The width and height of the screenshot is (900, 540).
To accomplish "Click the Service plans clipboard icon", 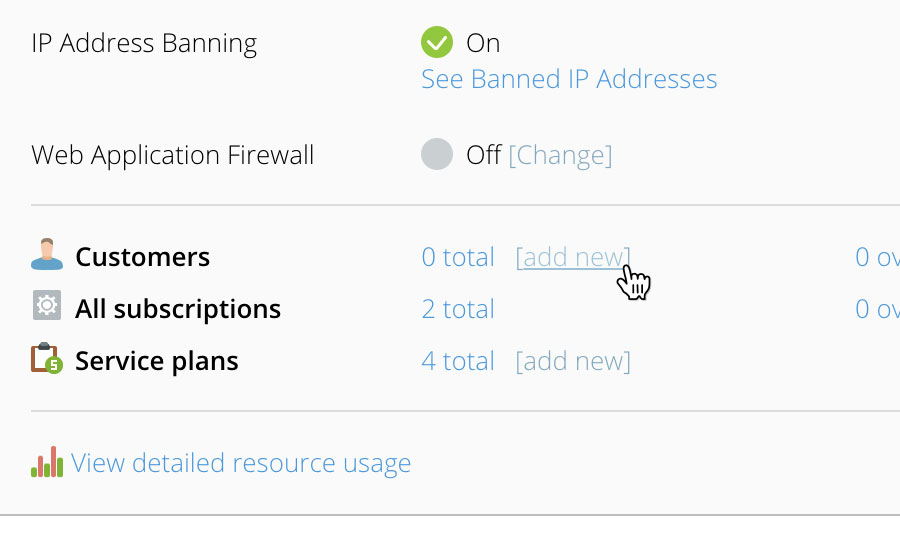I will 47,358.
